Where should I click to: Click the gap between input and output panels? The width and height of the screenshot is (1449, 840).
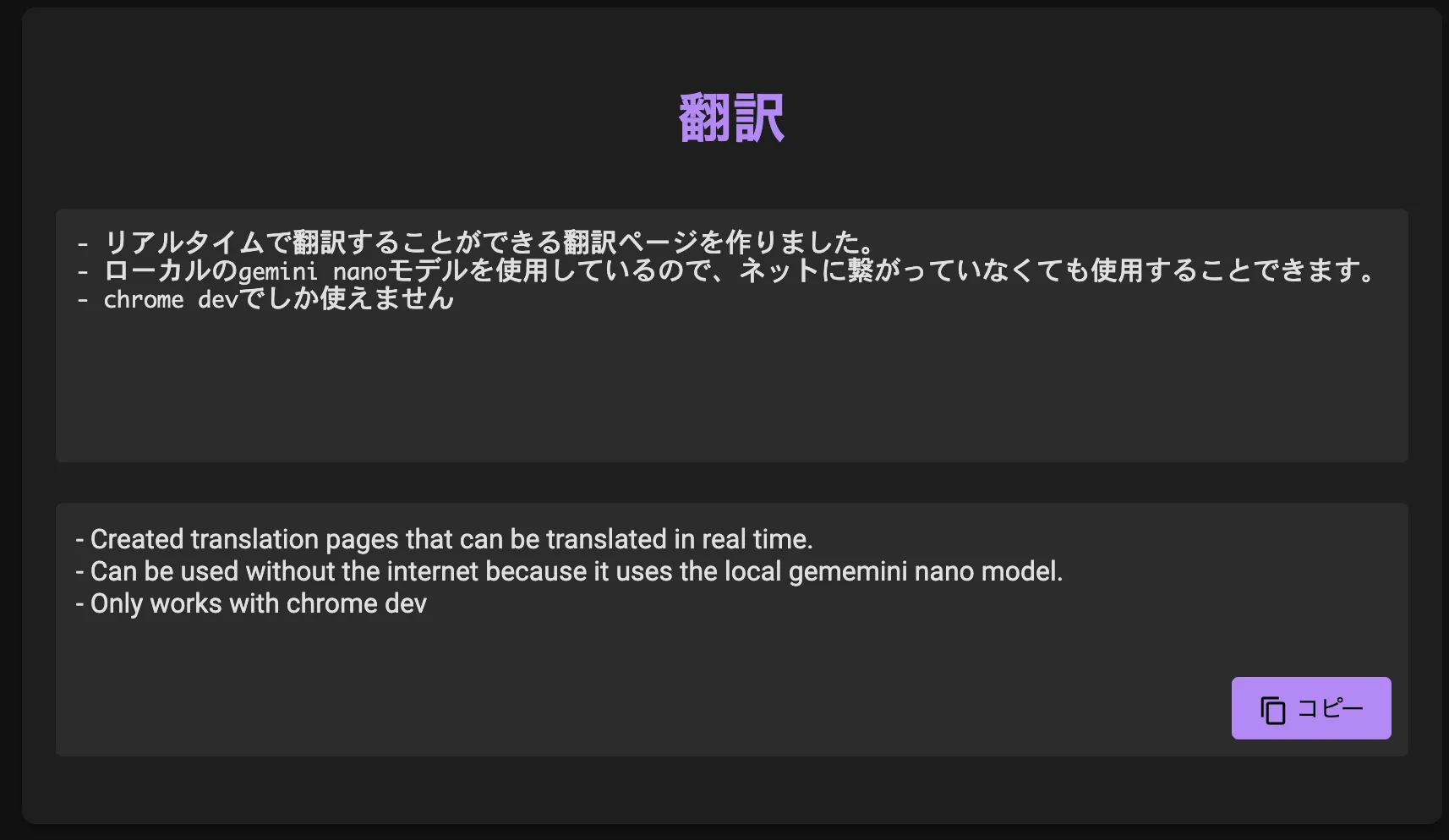[x=727, y=482]
